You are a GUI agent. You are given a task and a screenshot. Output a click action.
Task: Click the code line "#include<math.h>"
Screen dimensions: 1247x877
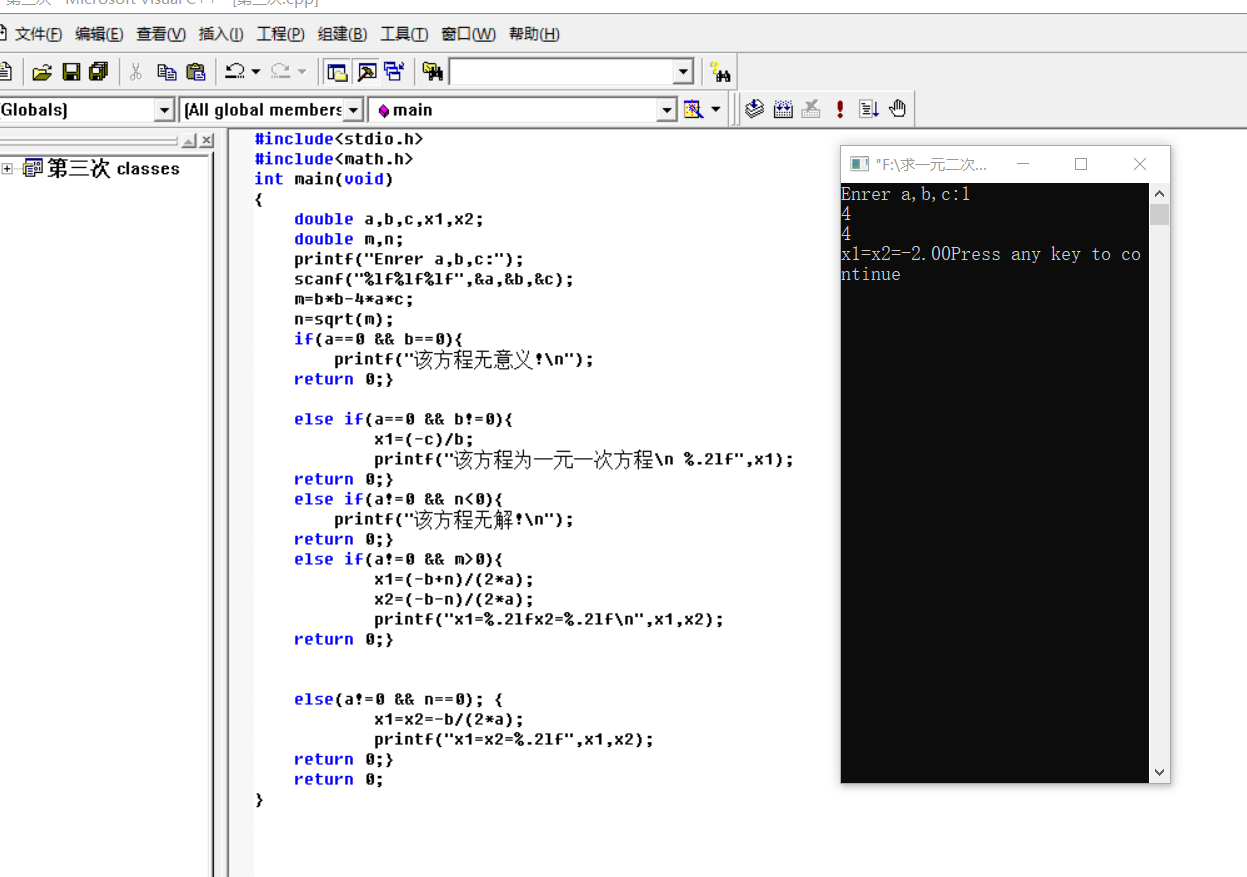coord(334,159)
